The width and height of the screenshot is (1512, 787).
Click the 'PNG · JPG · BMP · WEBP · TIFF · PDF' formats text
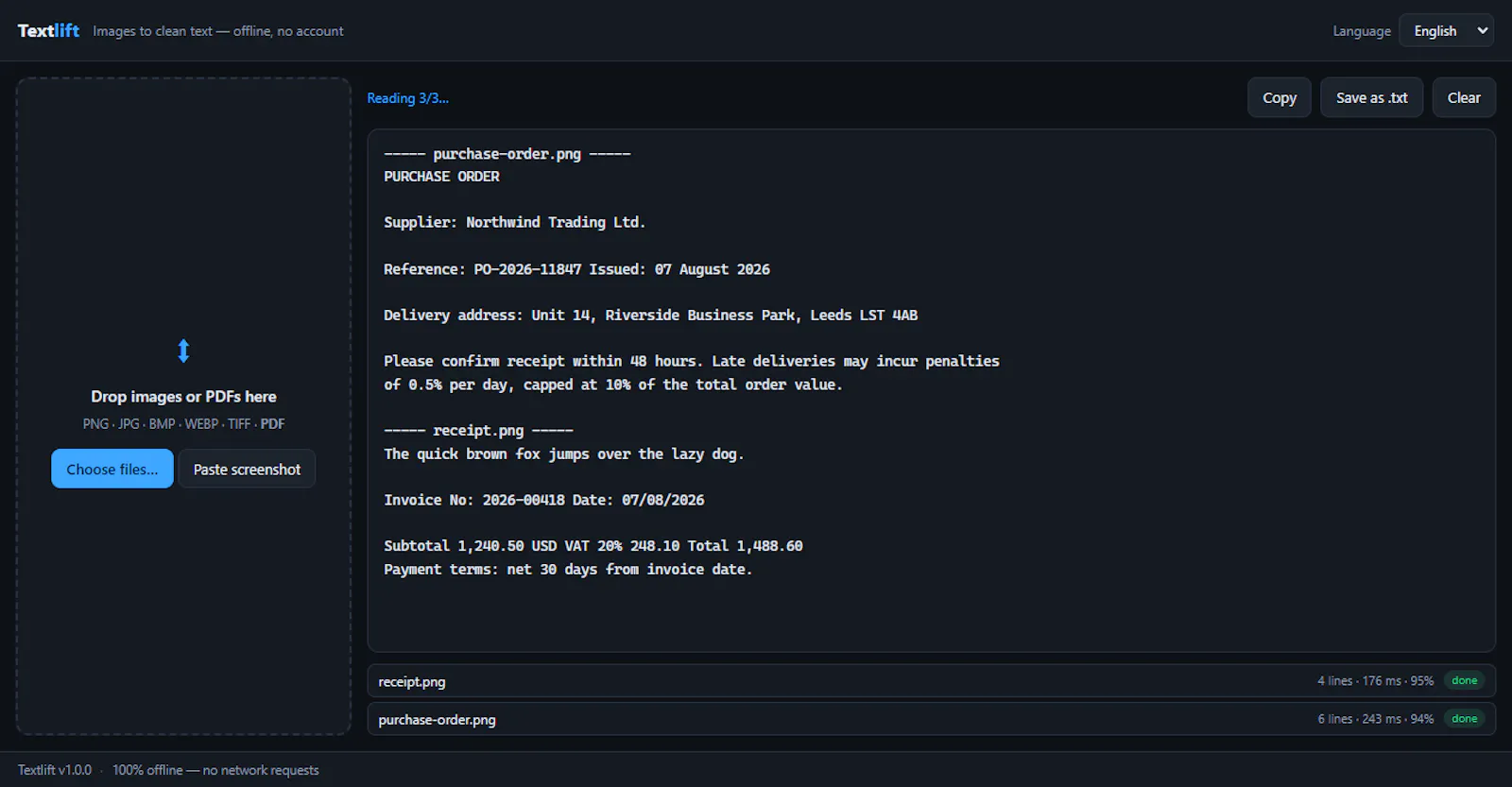click(x=183, y=424)
